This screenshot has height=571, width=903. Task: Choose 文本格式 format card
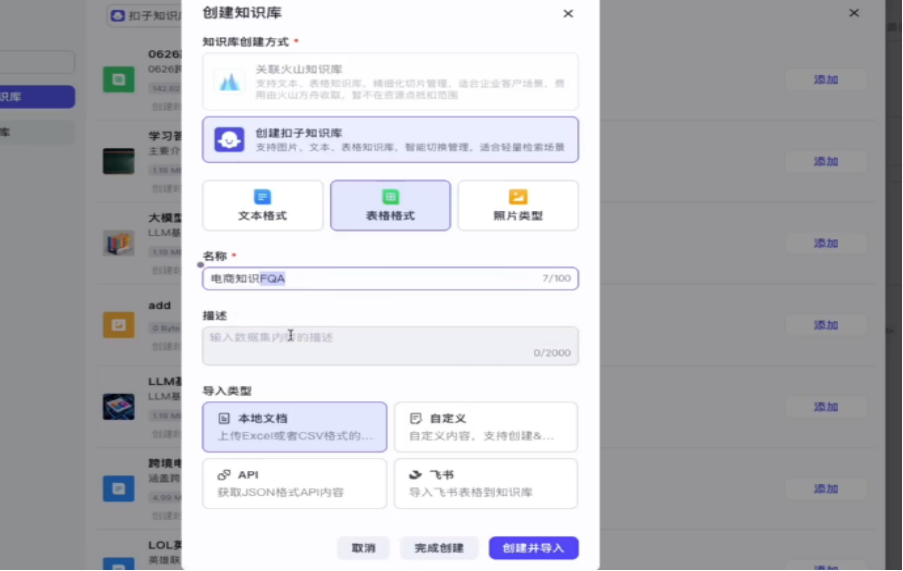(263, 205)
